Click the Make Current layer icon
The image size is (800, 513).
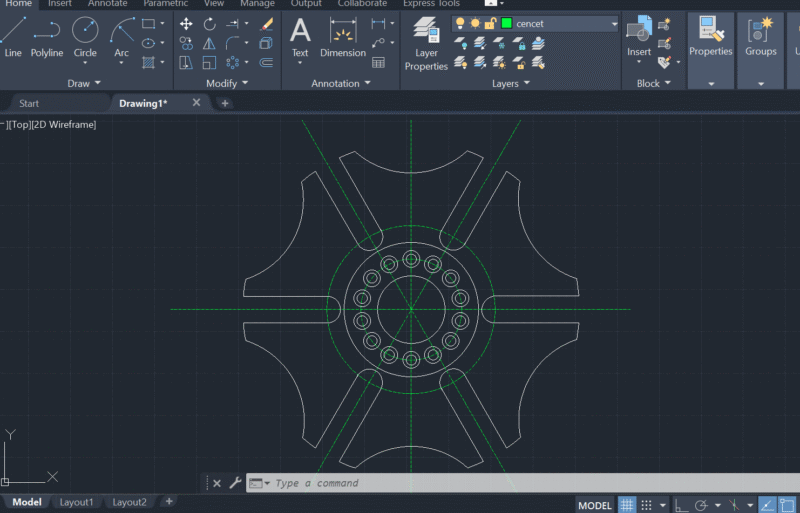[538, 43]
